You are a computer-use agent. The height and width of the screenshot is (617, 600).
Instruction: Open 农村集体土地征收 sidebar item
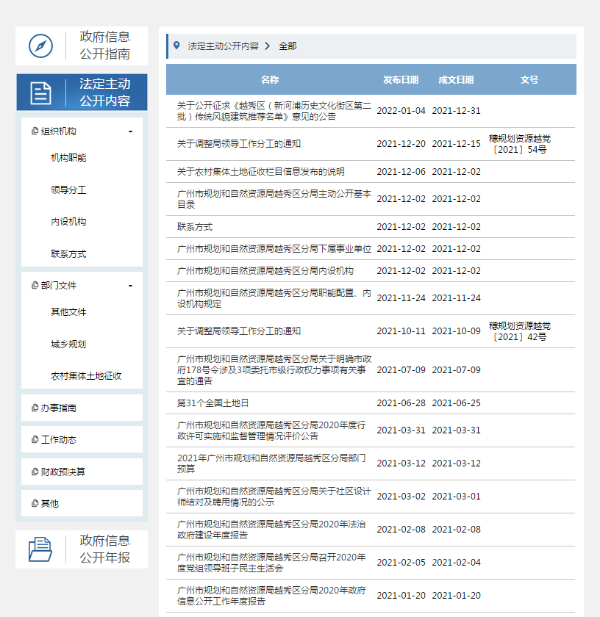pyautogui.click(x=86, y=376)
